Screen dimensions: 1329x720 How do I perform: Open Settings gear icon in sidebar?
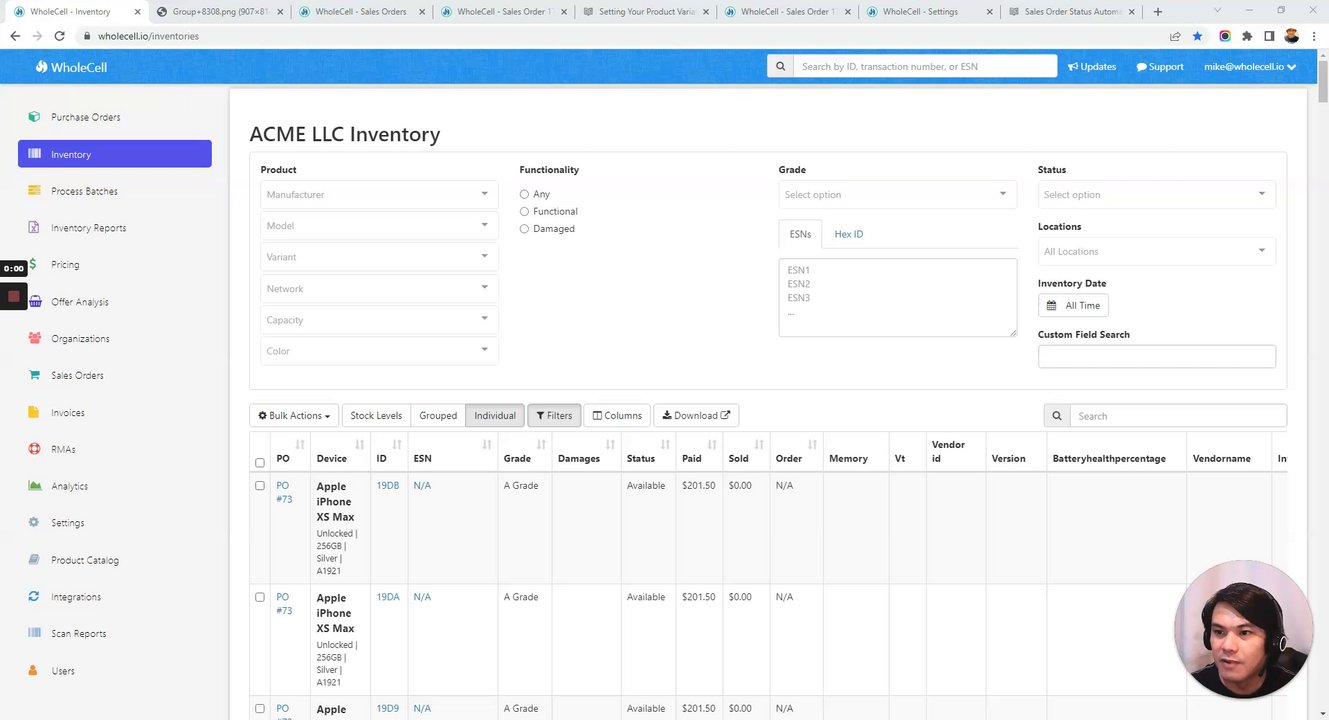(34, 523)
